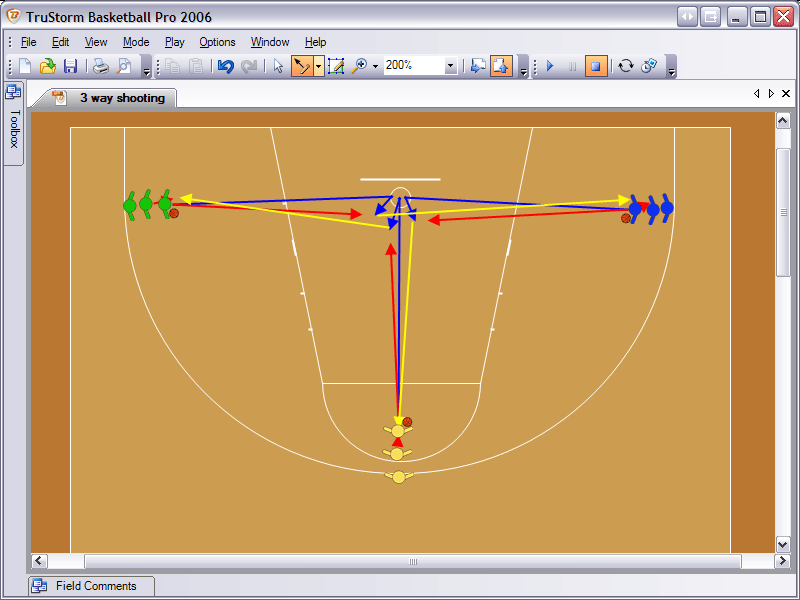Select the line drawing tool
Viewport: 800px width, 600px height.
[x=337, y=66]
